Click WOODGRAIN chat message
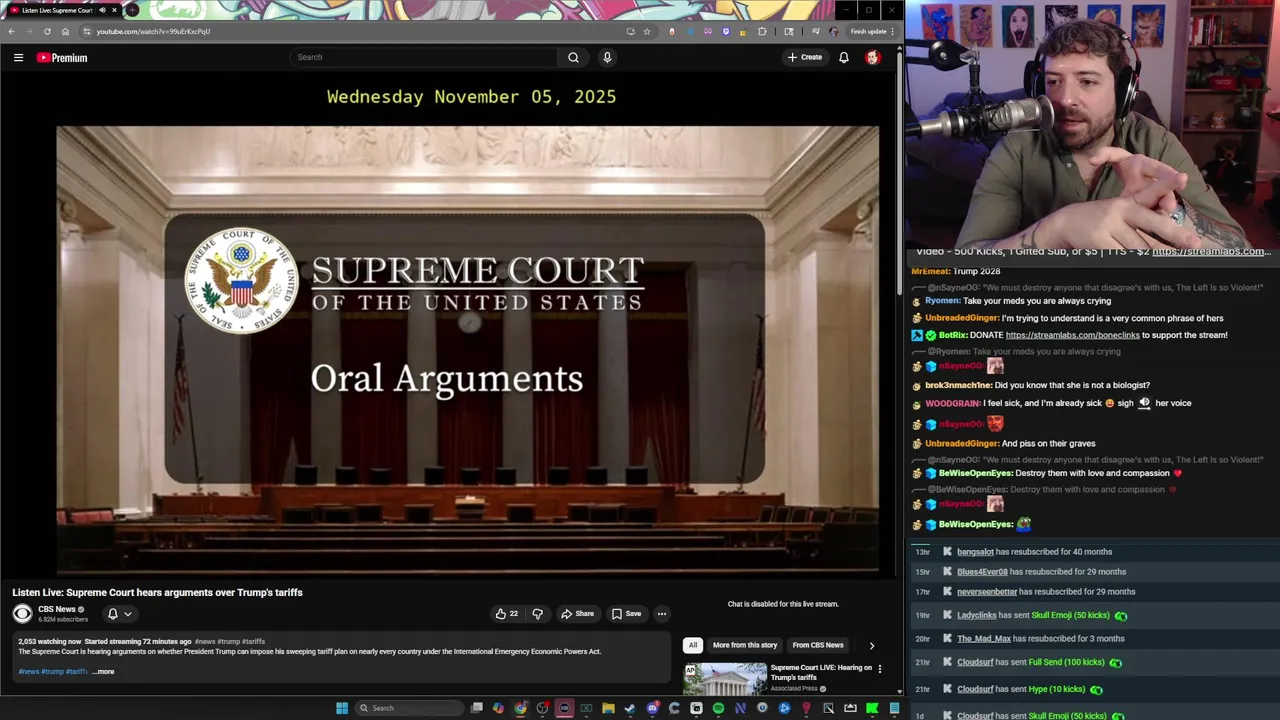This screenshot has width=1280, height=720. [x=1052, y=403]
